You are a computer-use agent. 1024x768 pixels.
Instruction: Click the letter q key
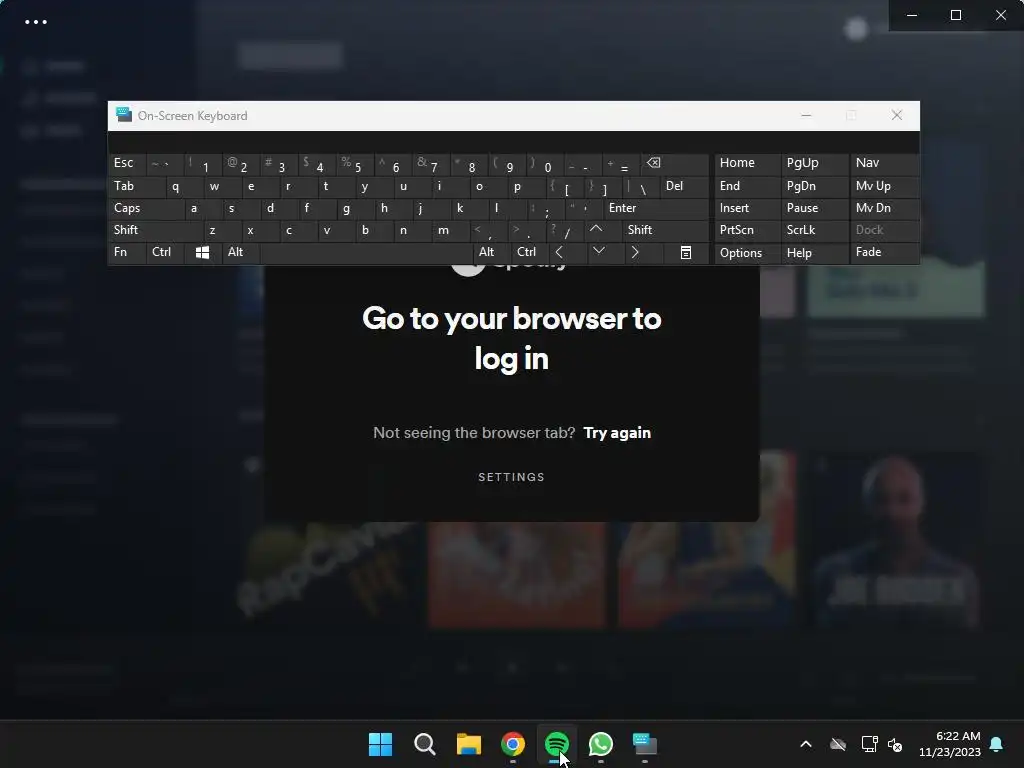click(185, 187)
